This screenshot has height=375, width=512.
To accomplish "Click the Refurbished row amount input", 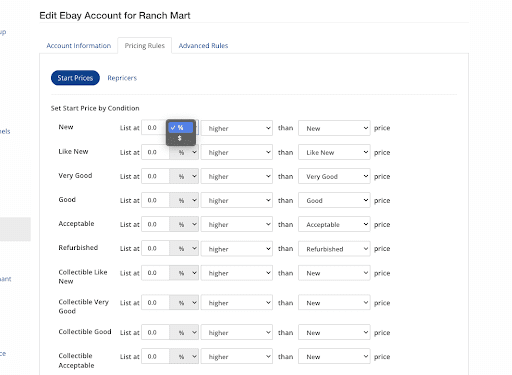I will 155,249.
